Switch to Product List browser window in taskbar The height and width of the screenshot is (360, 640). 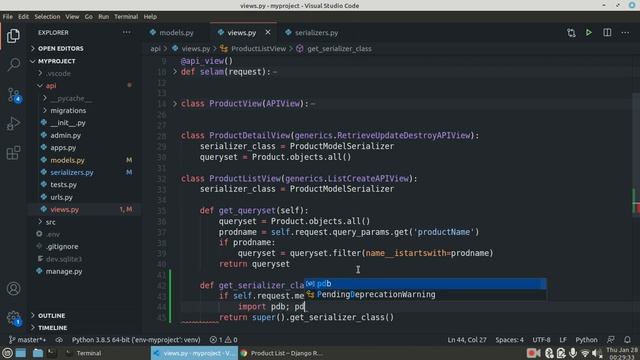[x=282, y=353]
